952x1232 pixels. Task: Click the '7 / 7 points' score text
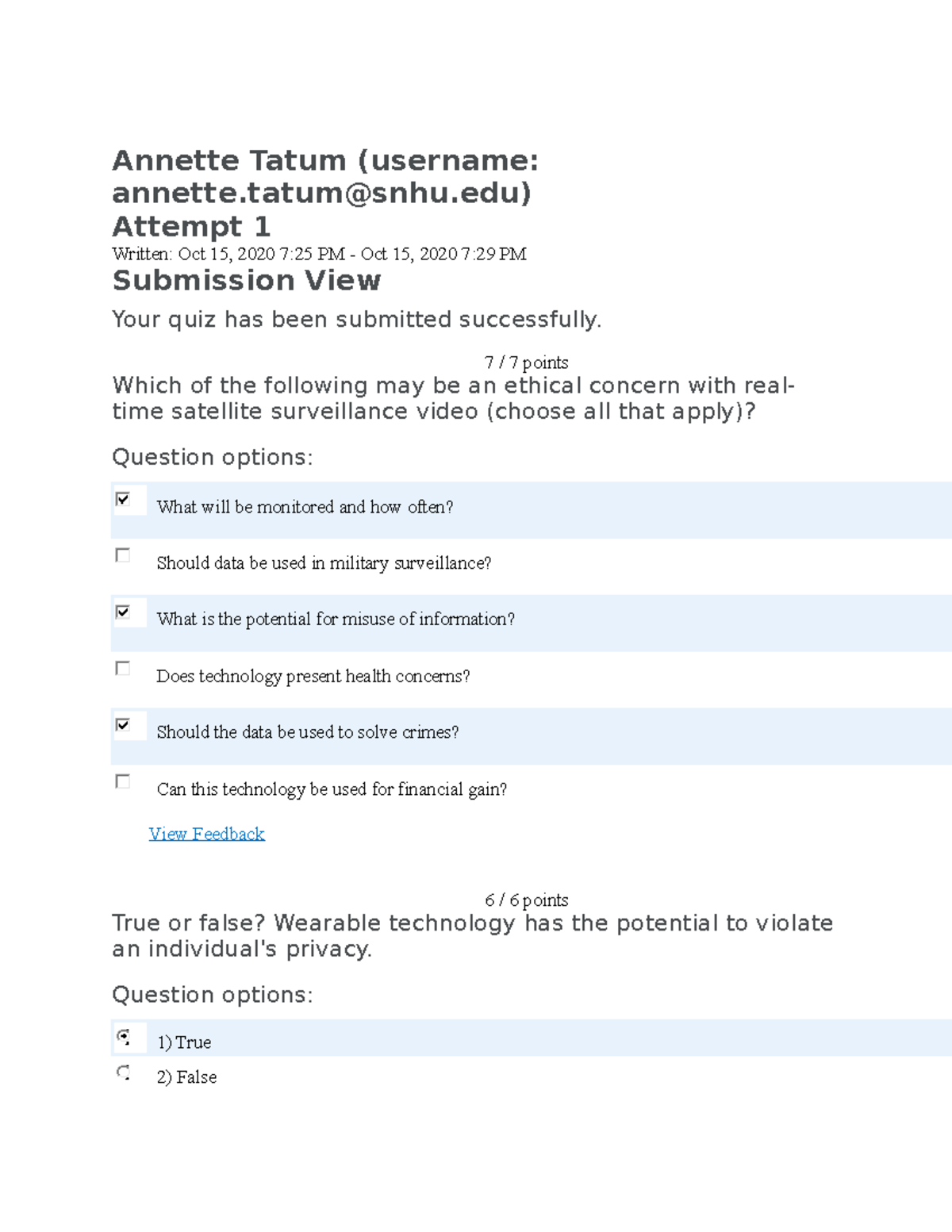pyautogui.click(x=526, y=363)
